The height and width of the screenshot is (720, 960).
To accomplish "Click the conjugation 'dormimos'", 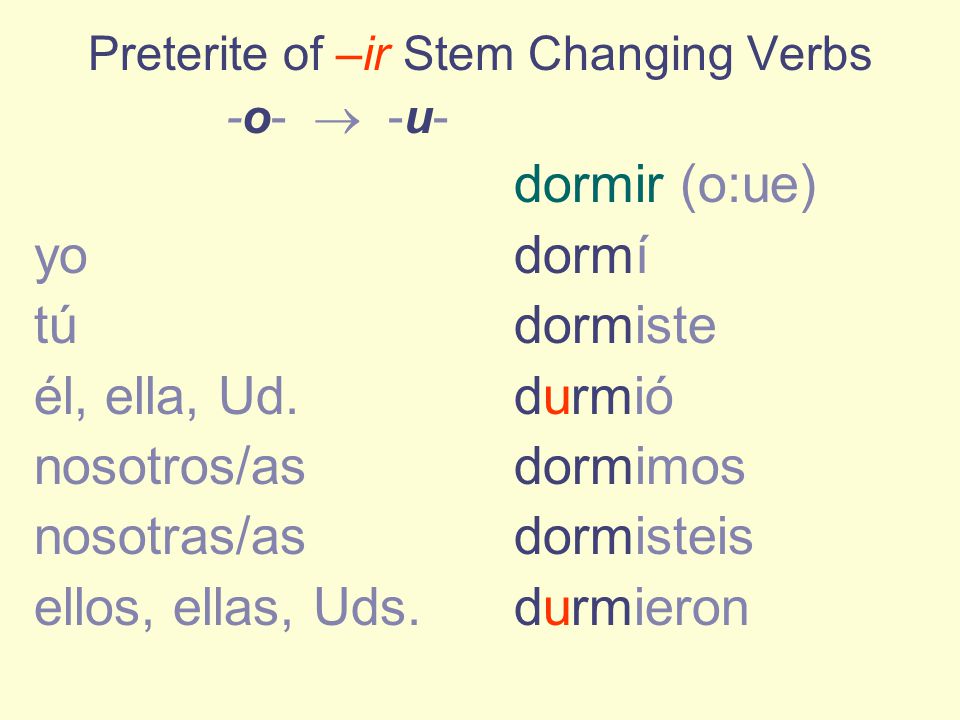I will [x=629, y=466].
